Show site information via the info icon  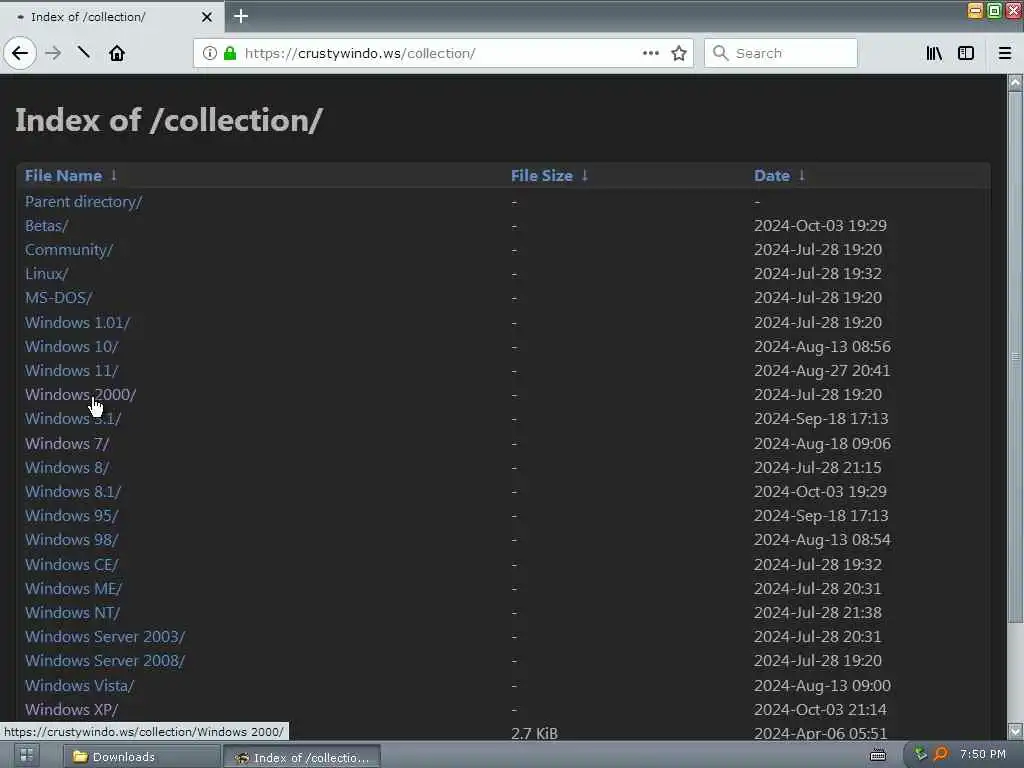pyautogui.click(x=210, y=53)
